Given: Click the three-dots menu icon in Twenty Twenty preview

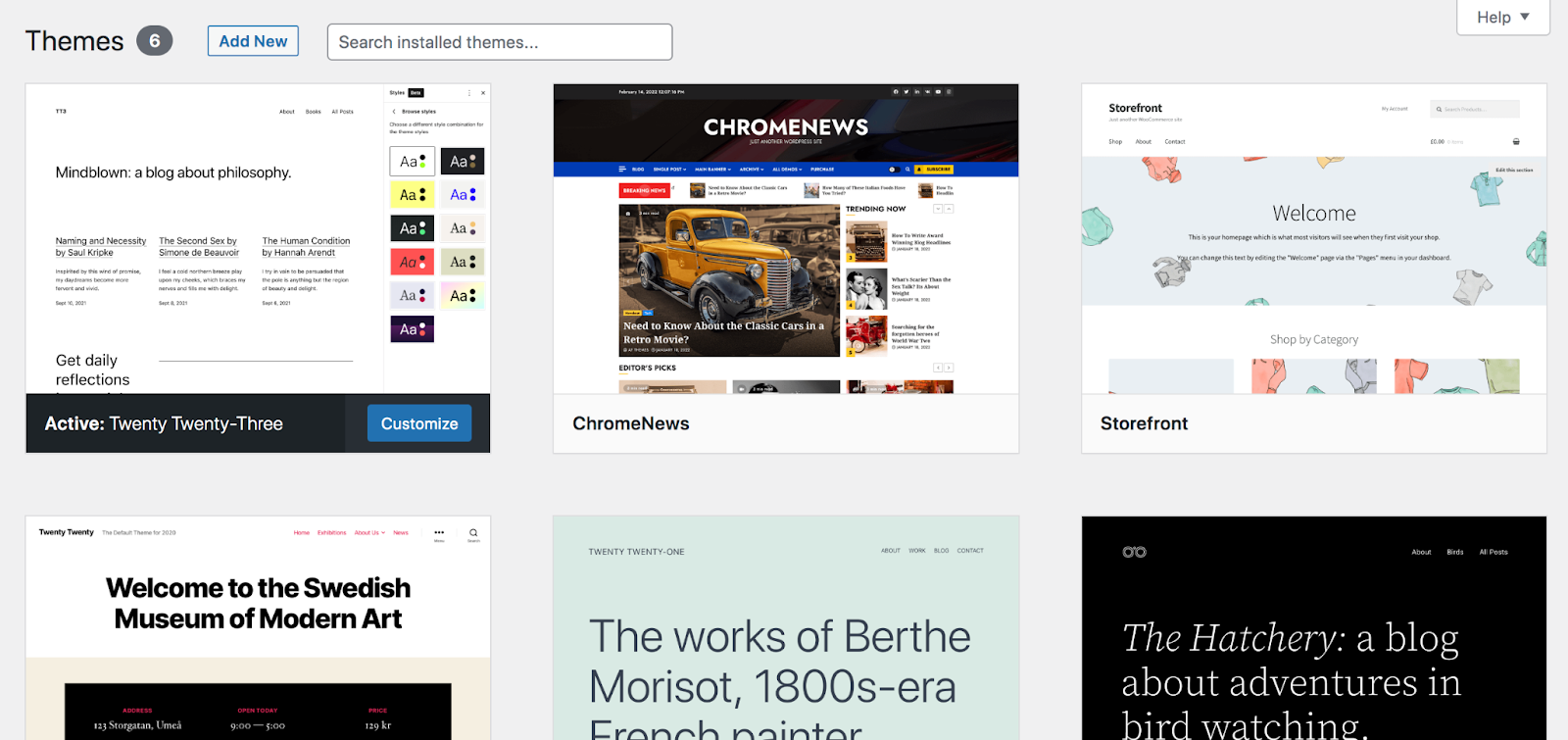Looking at the screenshot, I should point(439,534).
